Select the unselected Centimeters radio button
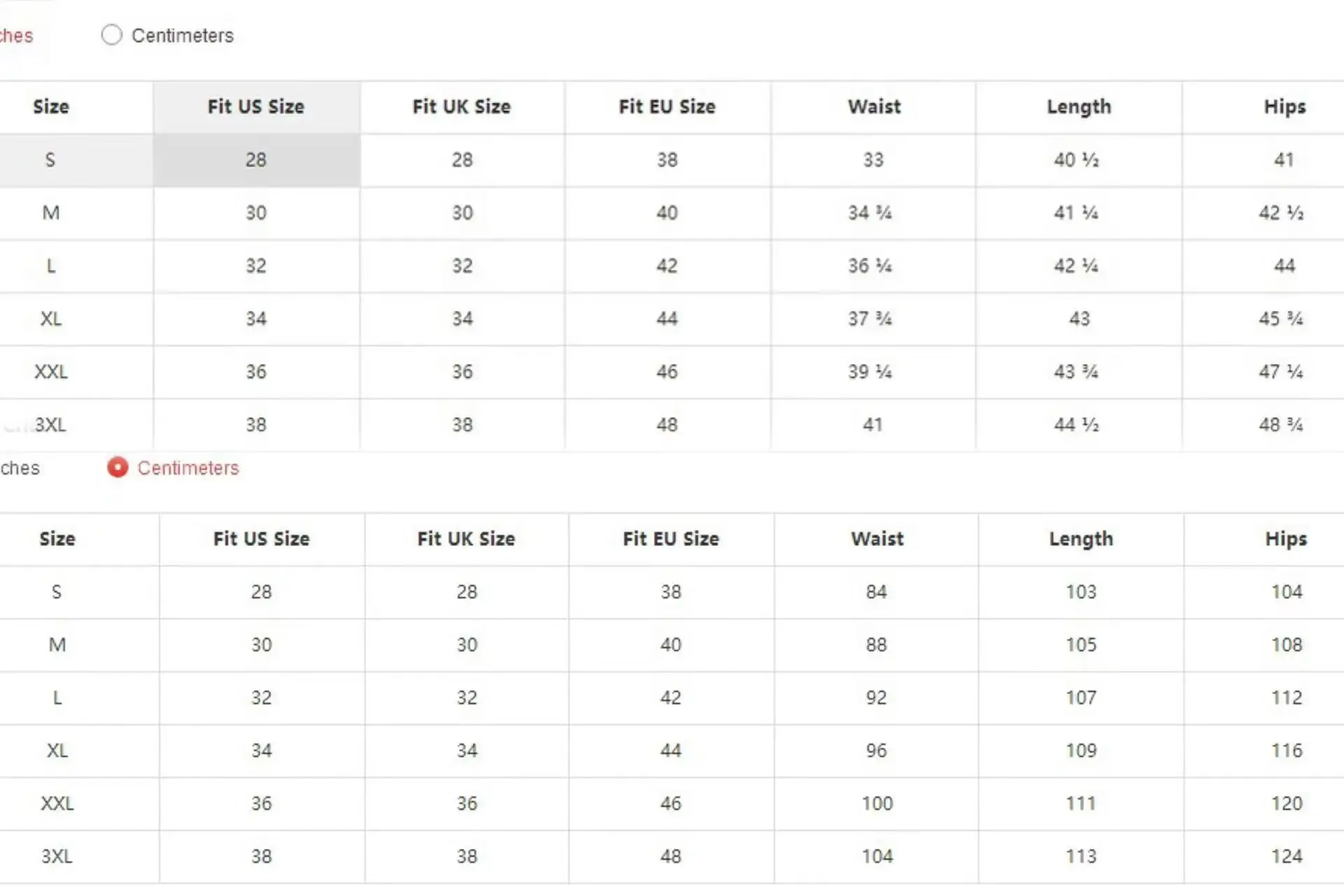The height and width of the screenshot is (896, 1344). [x=111, y=35]
